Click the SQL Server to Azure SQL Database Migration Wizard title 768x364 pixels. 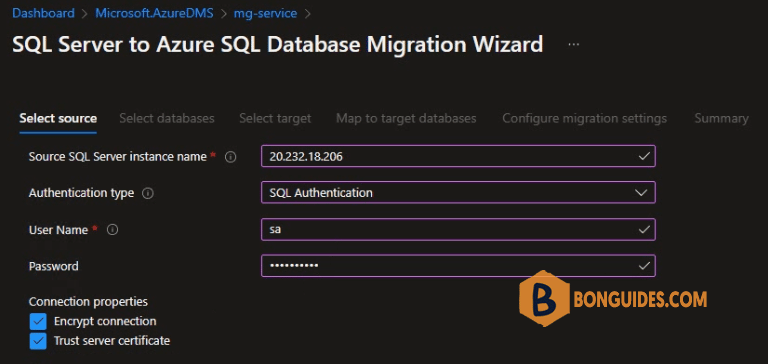277,45
